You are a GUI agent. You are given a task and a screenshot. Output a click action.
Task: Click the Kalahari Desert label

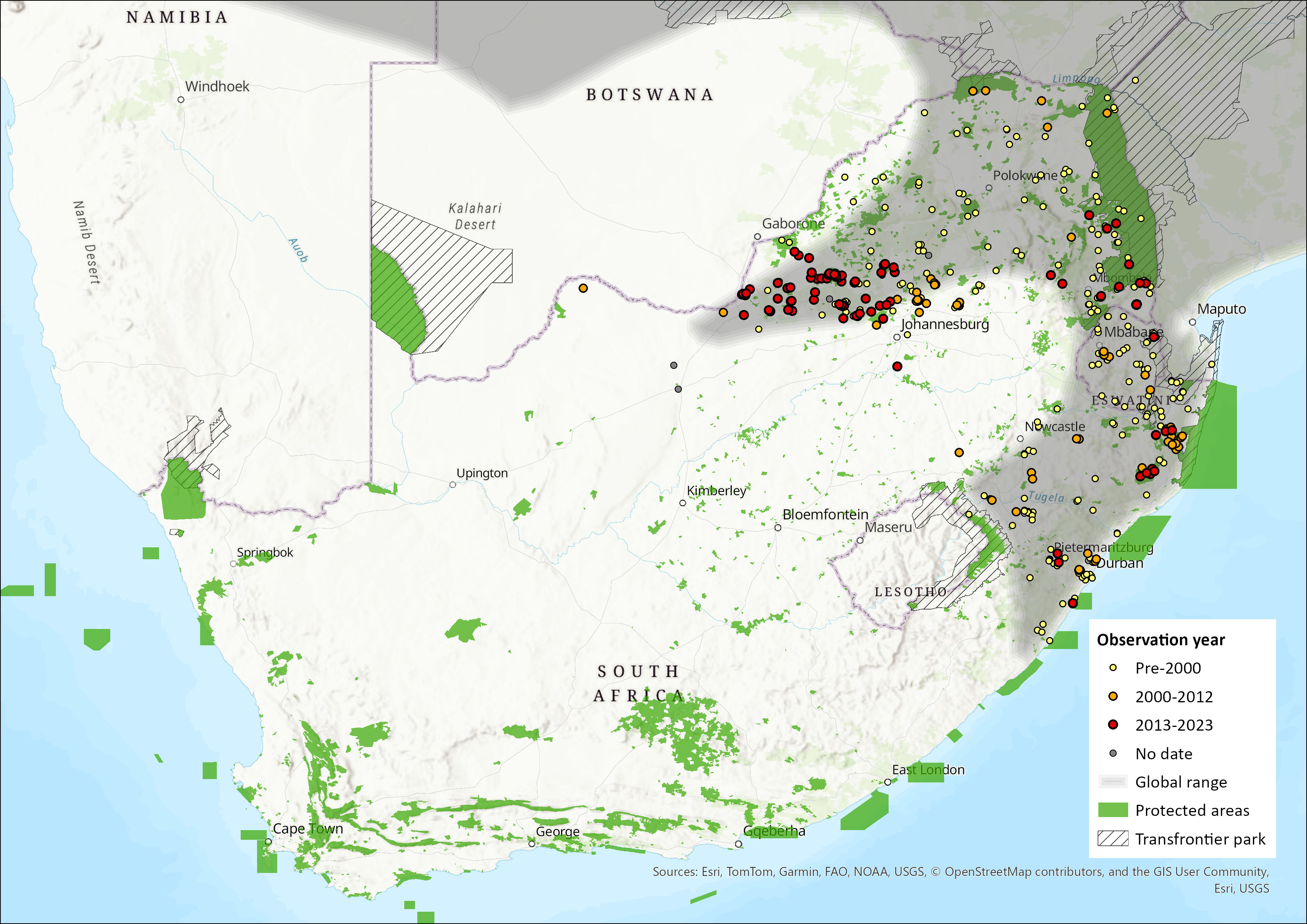[475, 216]
